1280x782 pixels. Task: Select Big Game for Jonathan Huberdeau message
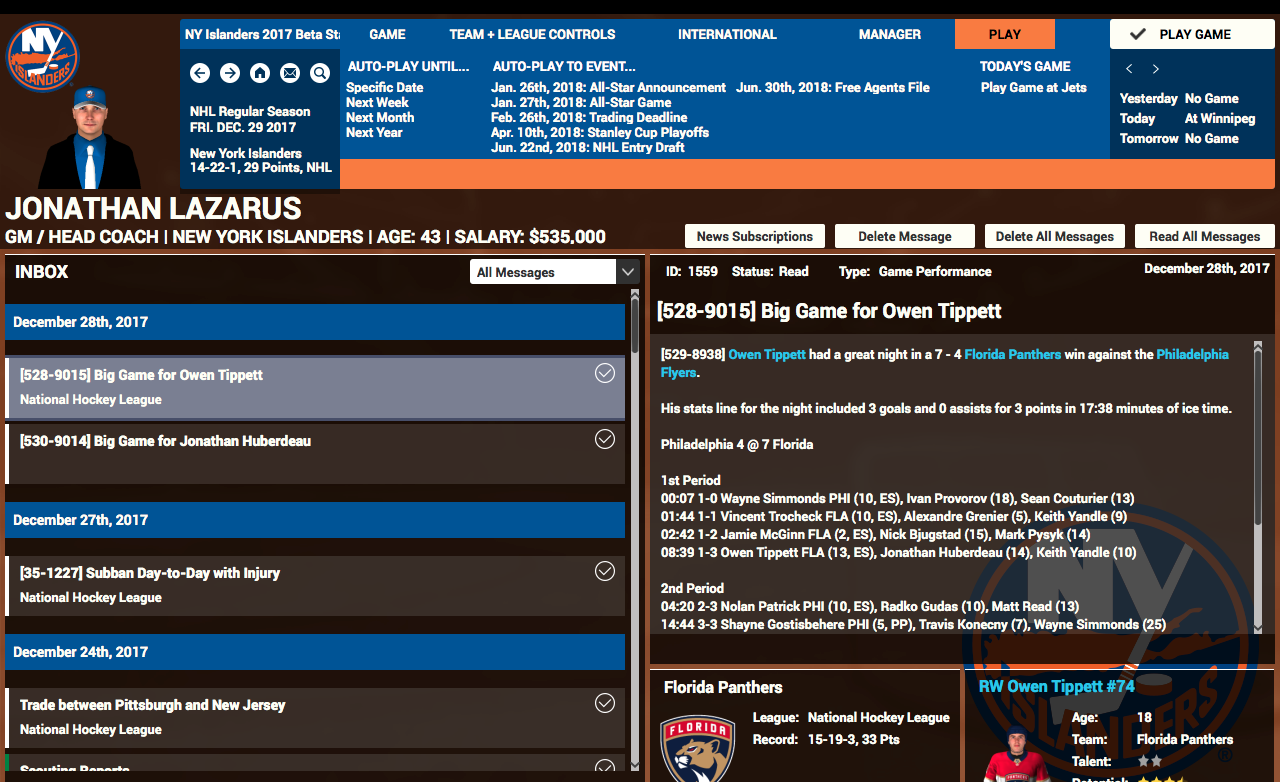pyautogui.click(x=315, y=454)
